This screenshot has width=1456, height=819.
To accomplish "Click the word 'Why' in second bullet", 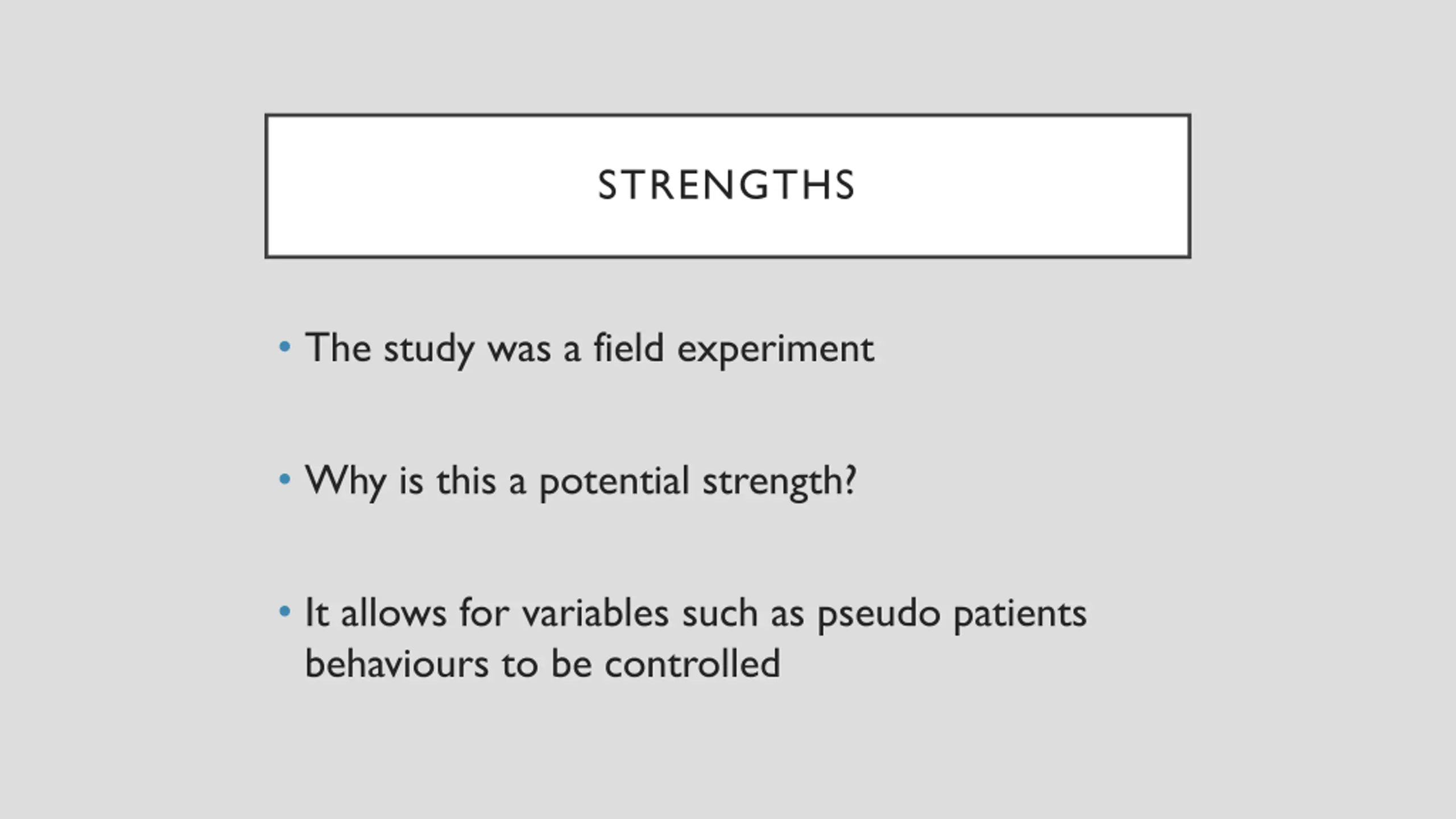I will point(345,483).
